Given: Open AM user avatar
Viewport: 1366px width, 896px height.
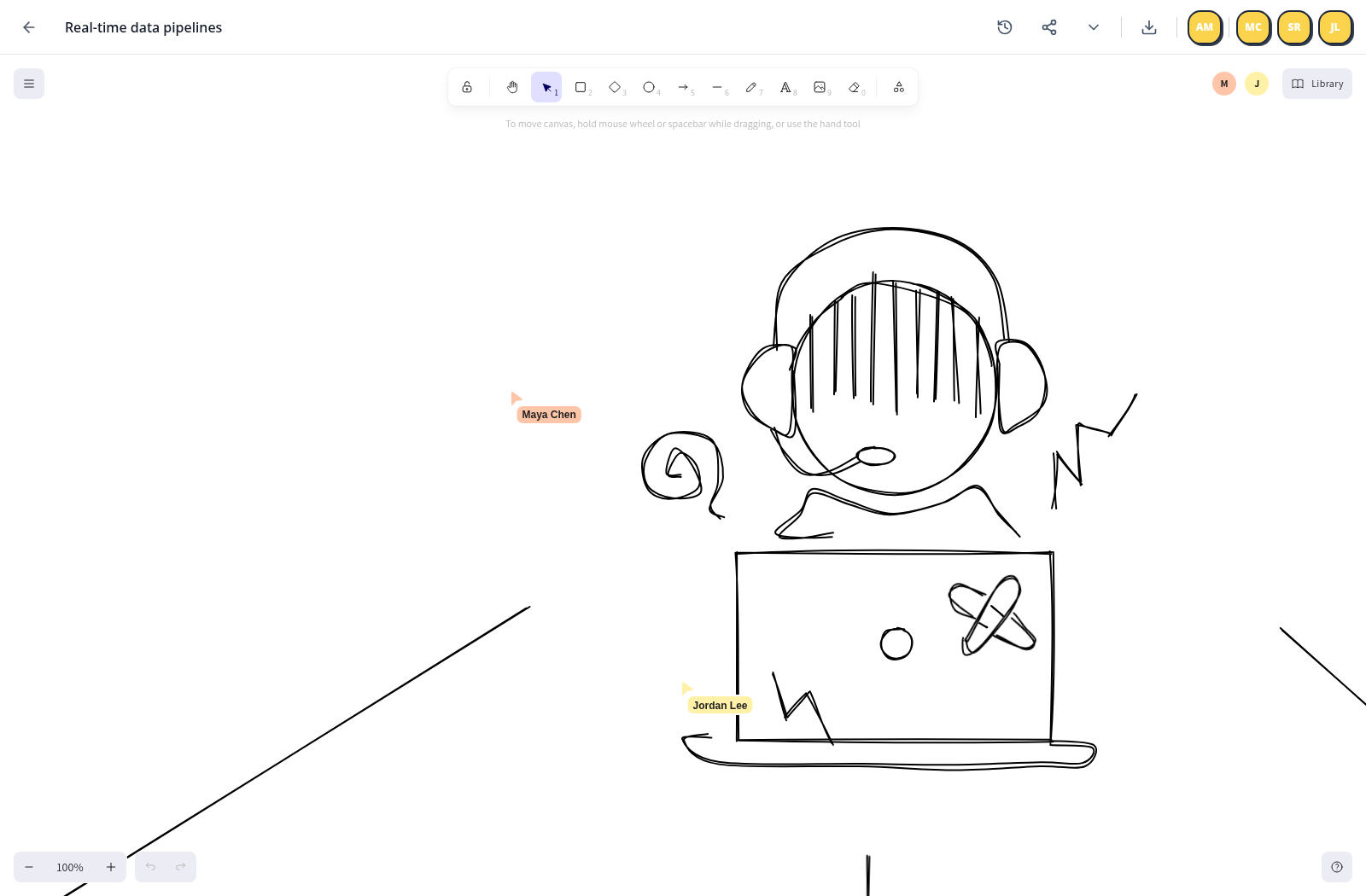Looking at the screenshot, I should pos(1205,27).
